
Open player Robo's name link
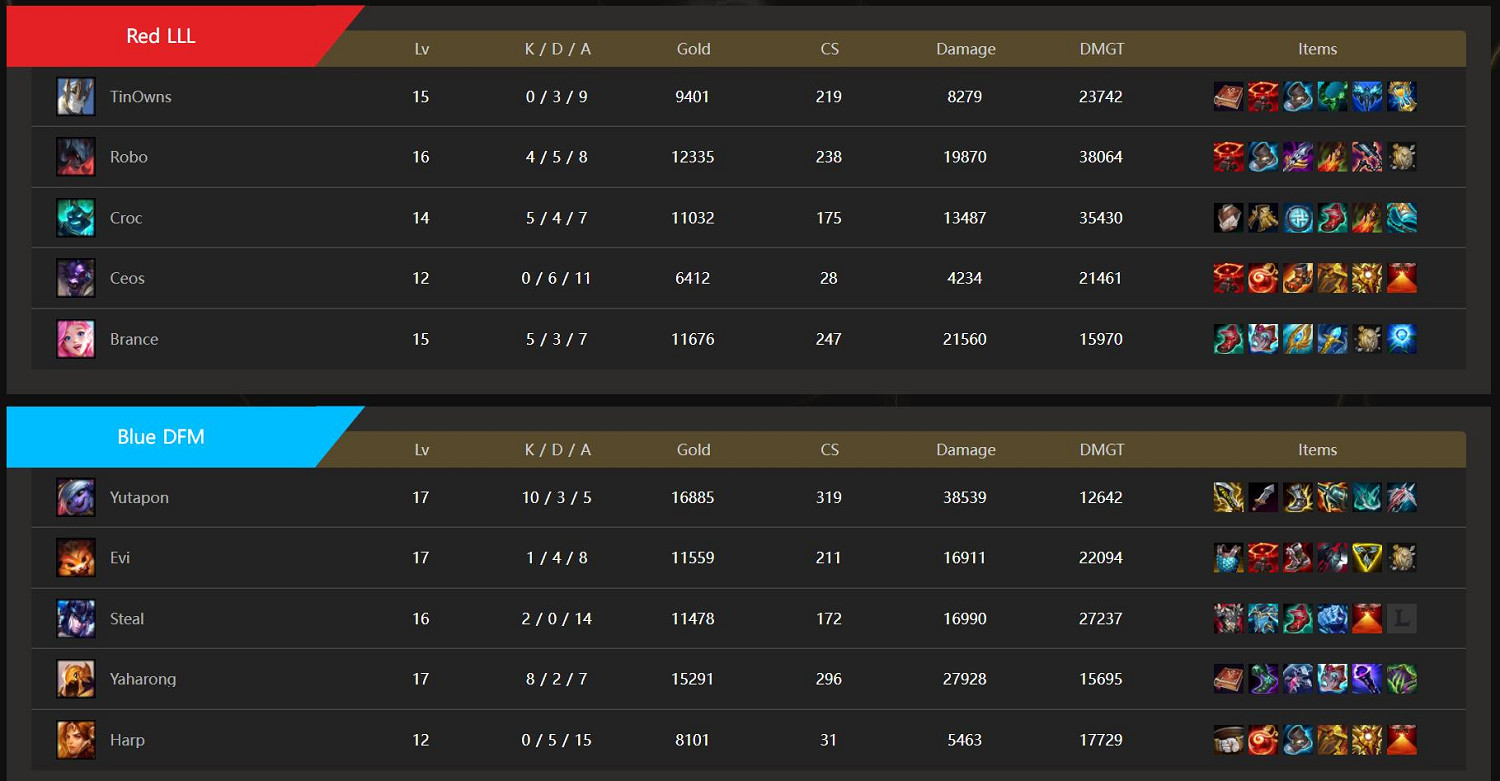[129, 157]
